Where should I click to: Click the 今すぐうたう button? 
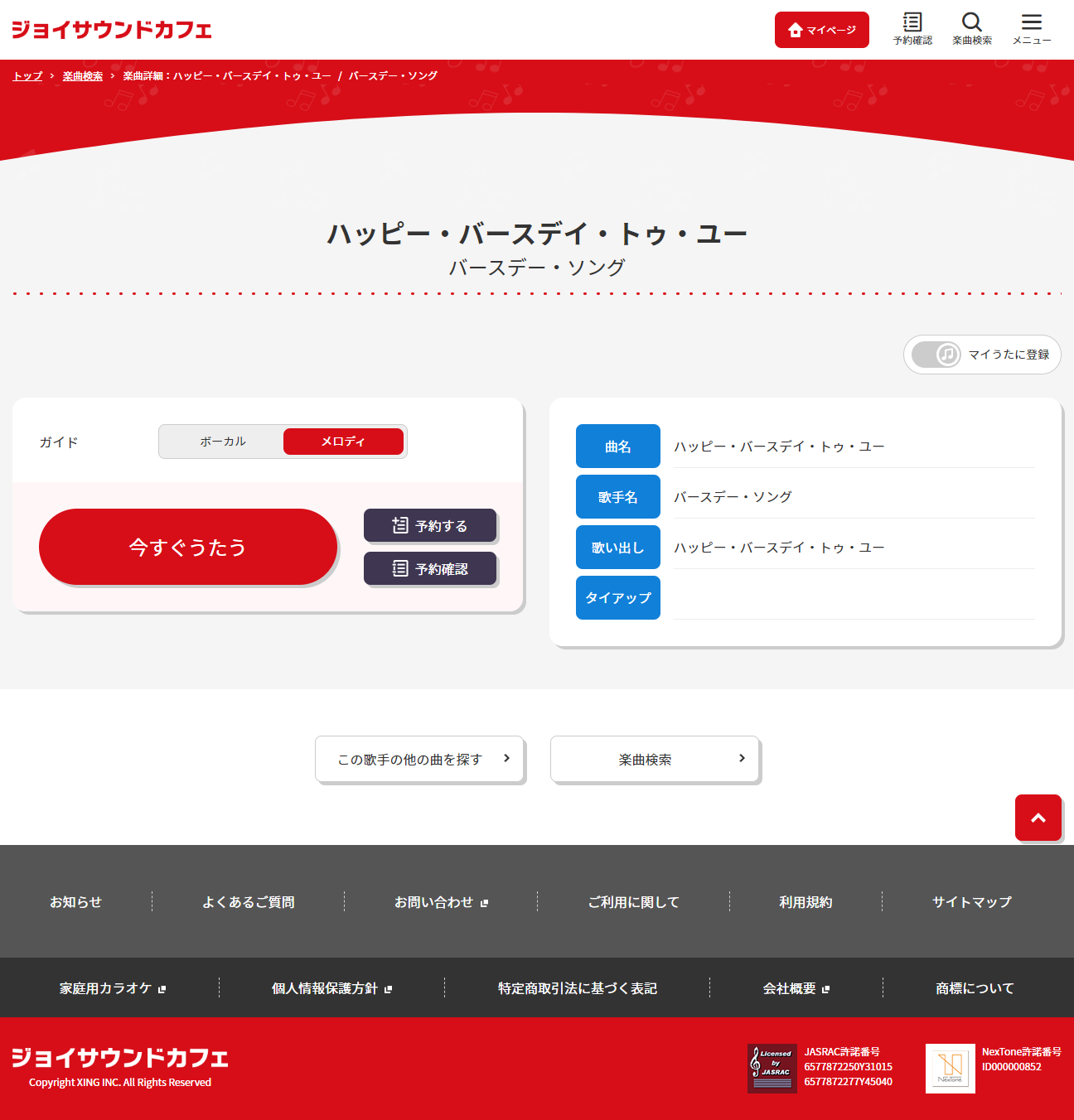(x=188, y=547)
